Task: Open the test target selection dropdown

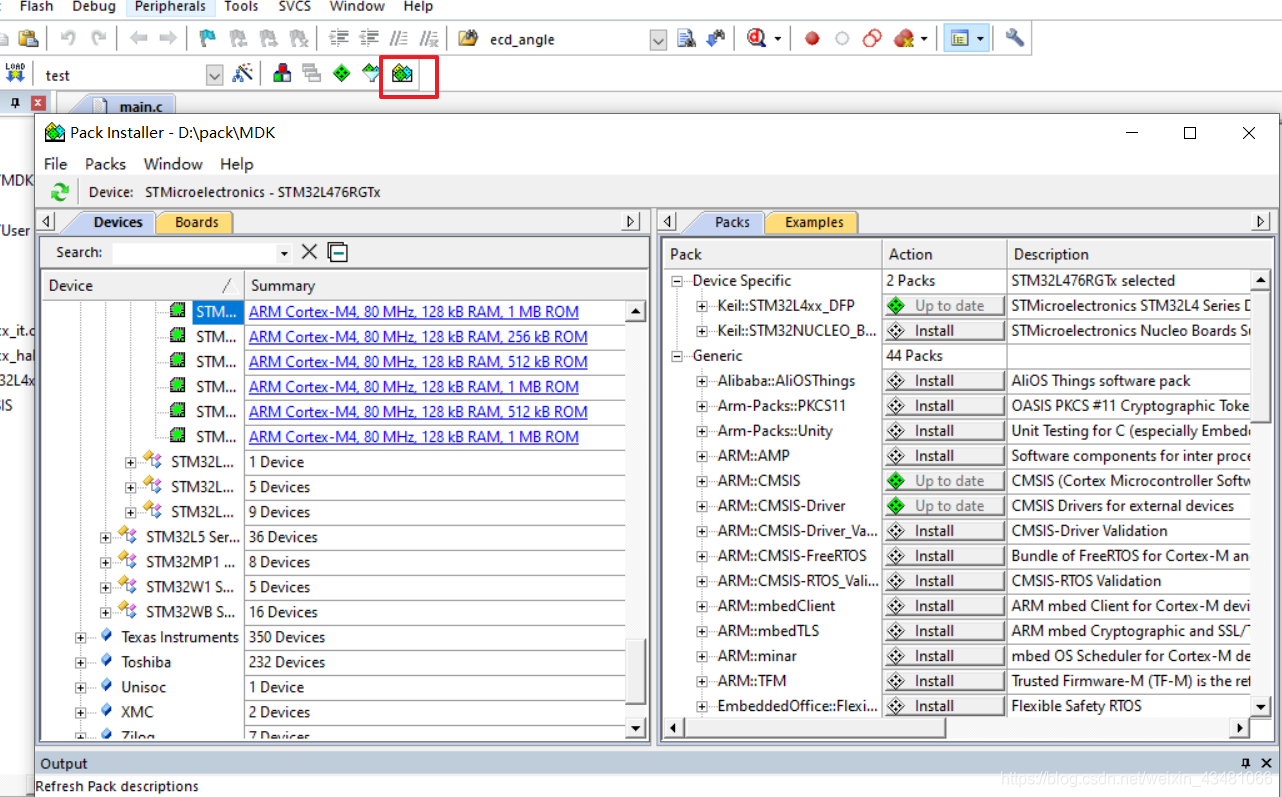Action: pyautogui.click(x=214, y=75)
